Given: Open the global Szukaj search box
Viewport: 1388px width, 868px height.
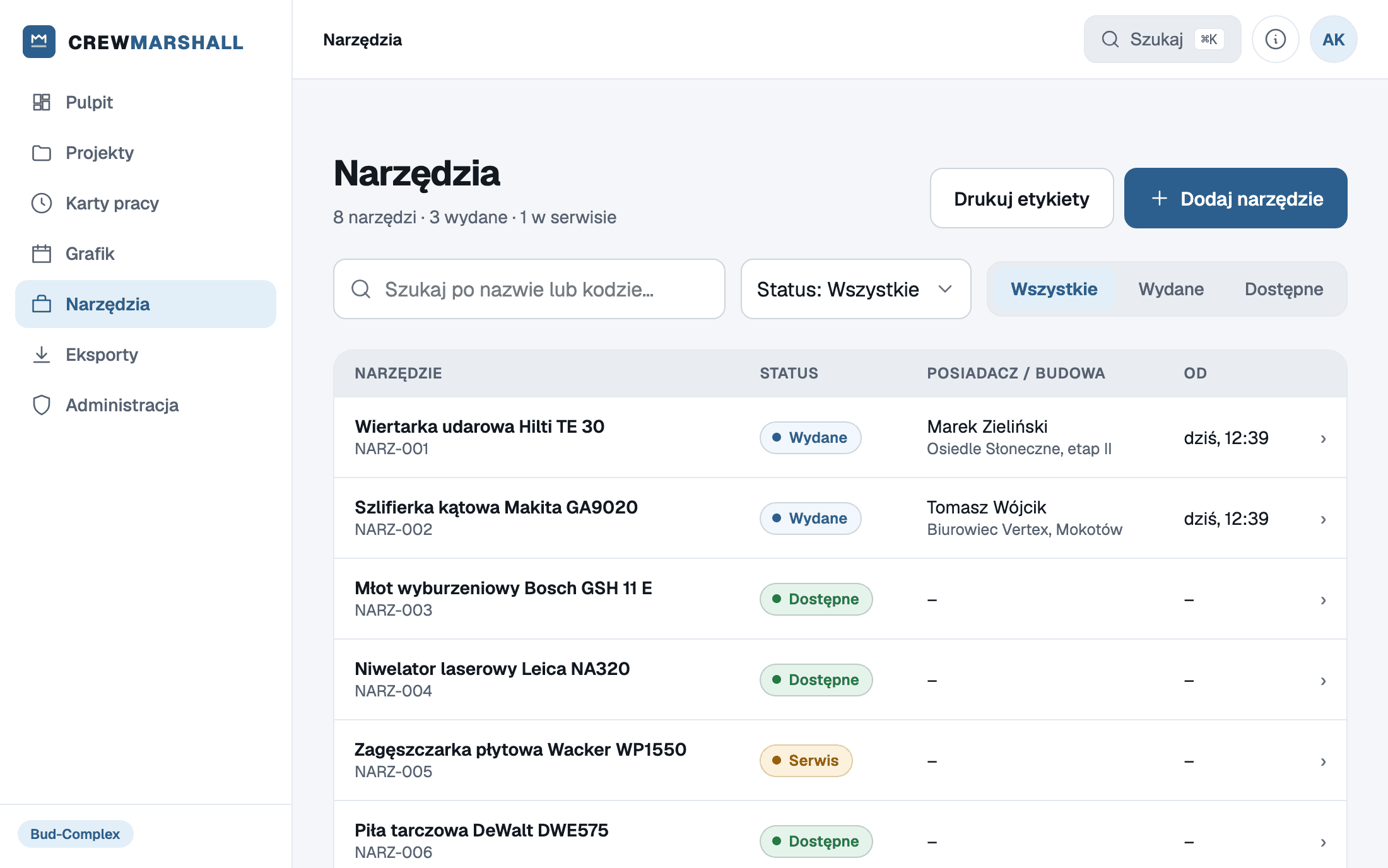Looking at the screenshot, I should point(1162,39).
